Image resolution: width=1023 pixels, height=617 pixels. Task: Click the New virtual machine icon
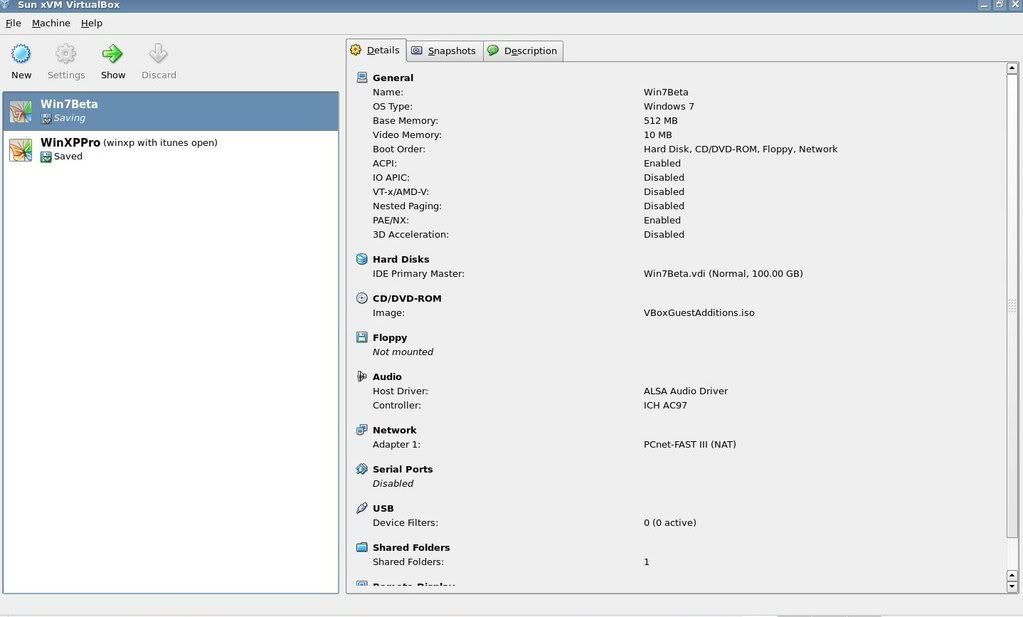pyautogui.click(x=21, y=54)
